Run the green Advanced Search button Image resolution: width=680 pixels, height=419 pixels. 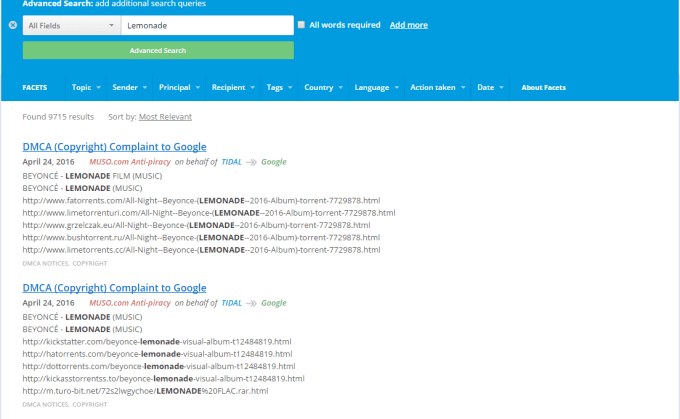tap(158, 50)
